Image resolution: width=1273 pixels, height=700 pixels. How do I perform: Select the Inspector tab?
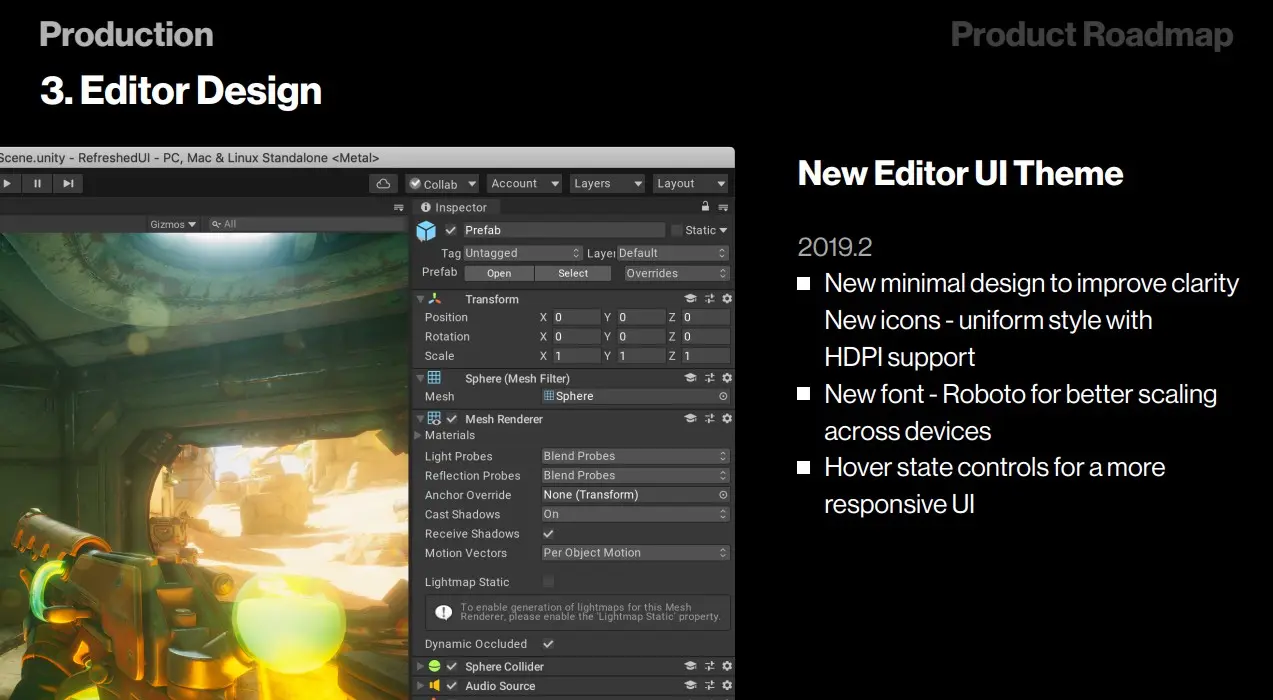[x=455, y=207]
